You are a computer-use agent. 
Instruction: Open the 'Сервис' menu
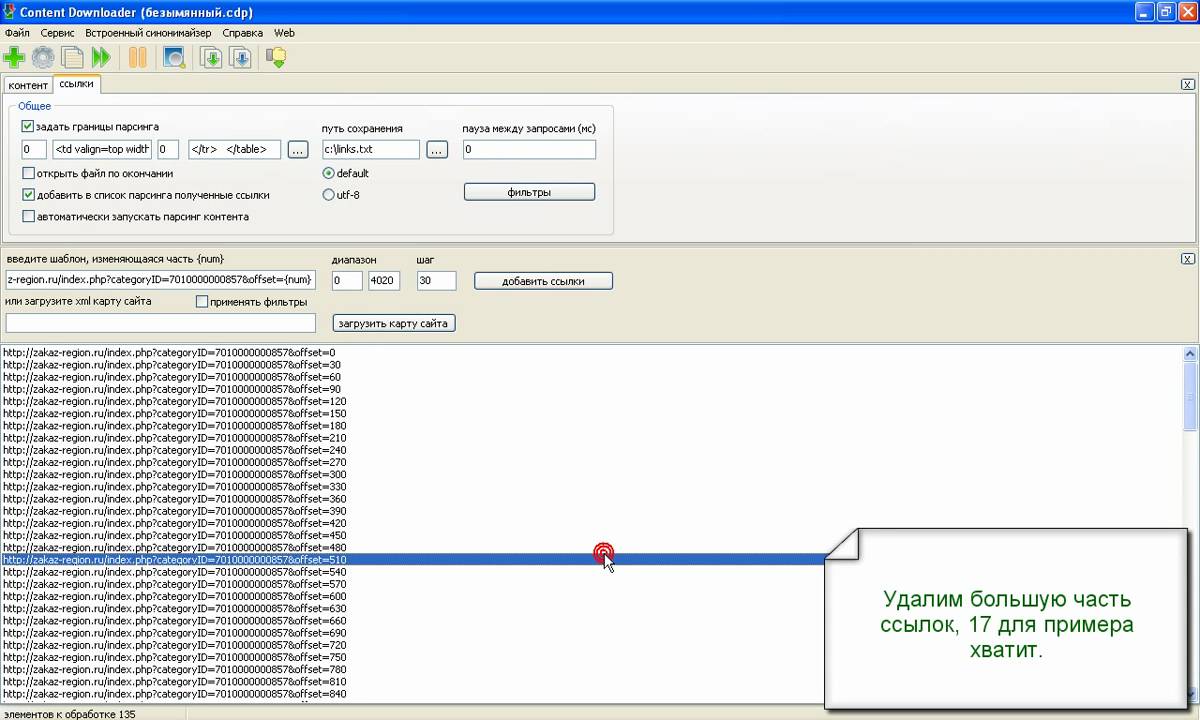(x=57, y=33)
